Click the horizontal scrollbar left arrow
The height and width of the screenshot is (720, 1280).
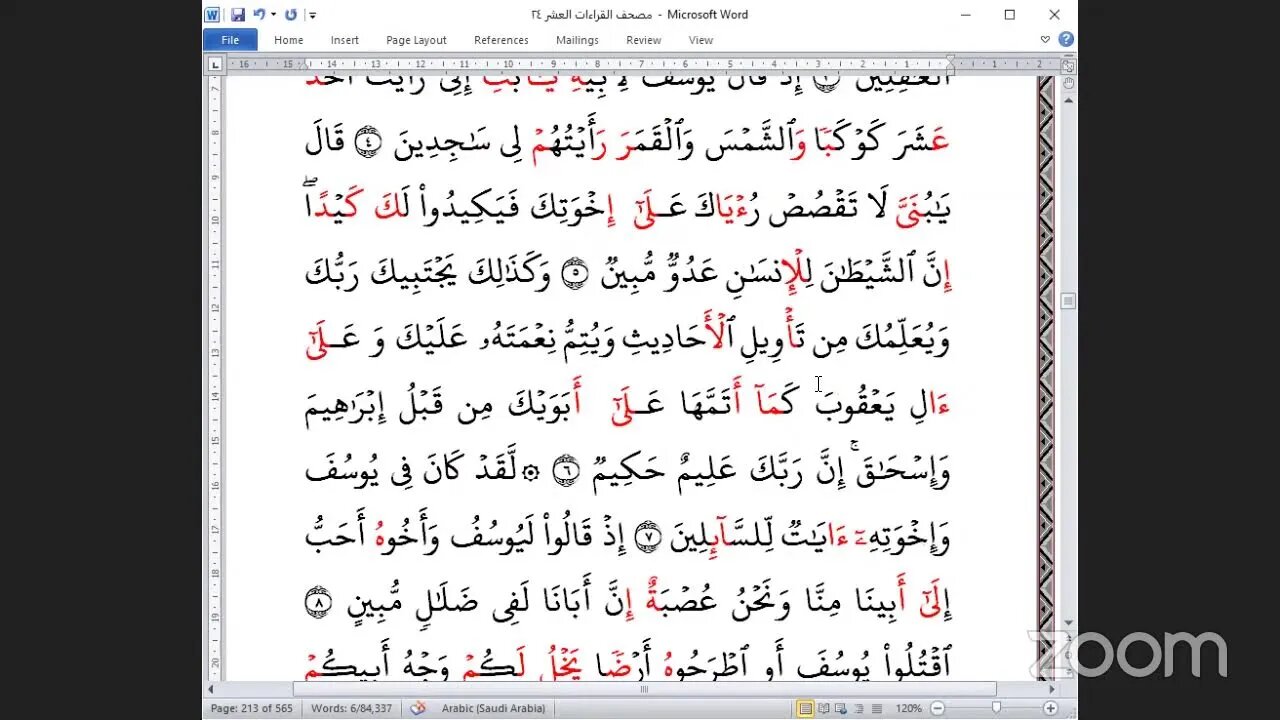(213, 689)
